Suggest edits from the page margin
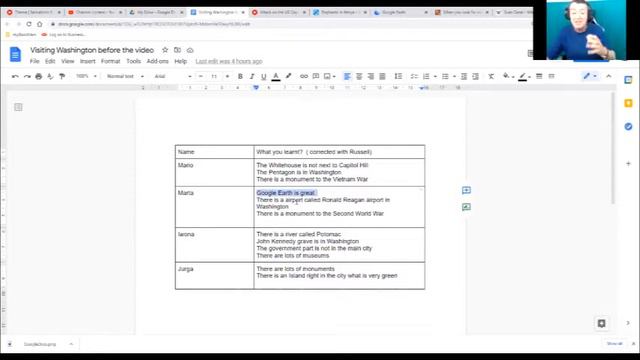 [466, 207]
